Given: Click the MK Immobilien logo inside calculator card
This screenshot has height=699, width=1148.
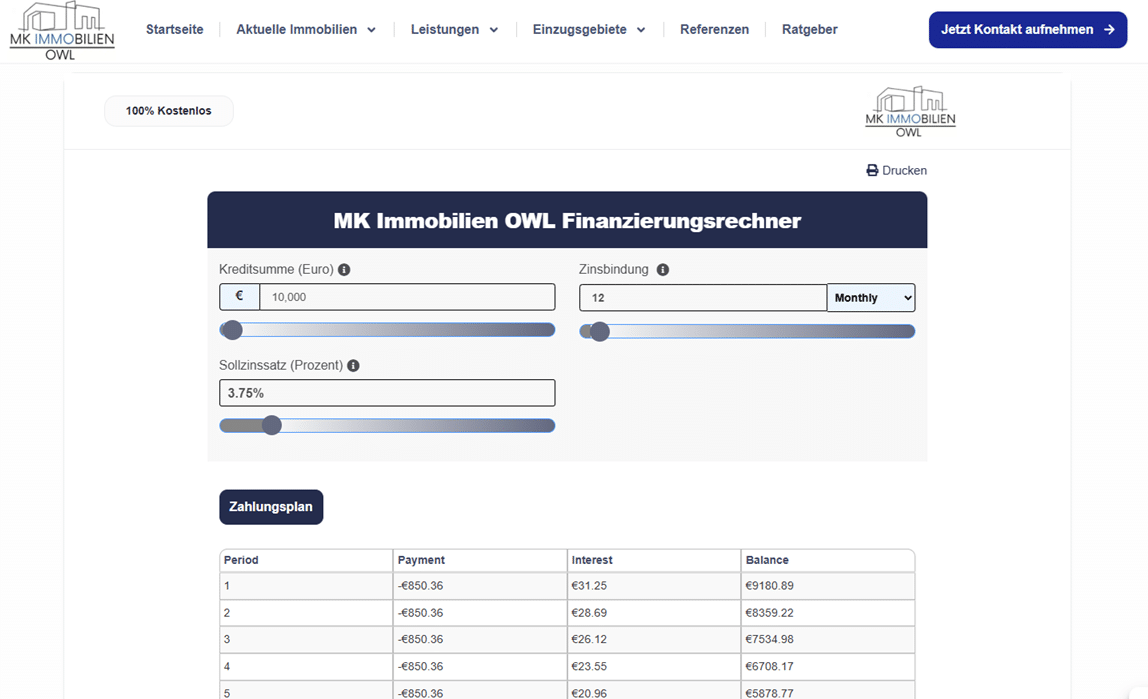Looking at the screenshot, I should tap(910, 111).
